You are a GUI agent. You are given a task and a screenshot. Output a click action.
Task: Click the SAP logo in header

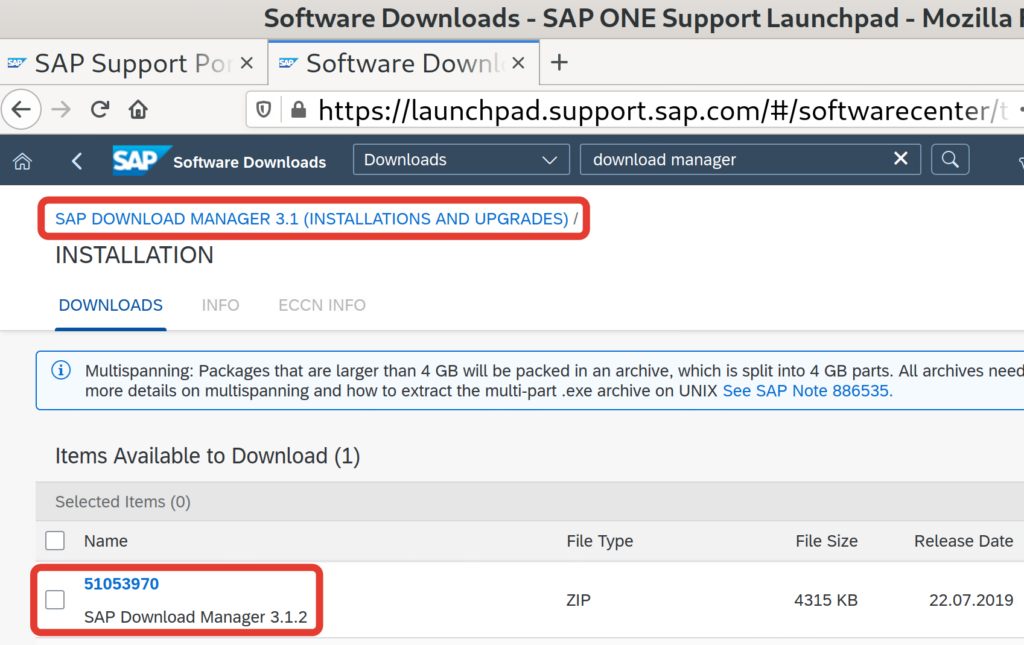click(134, 160)
